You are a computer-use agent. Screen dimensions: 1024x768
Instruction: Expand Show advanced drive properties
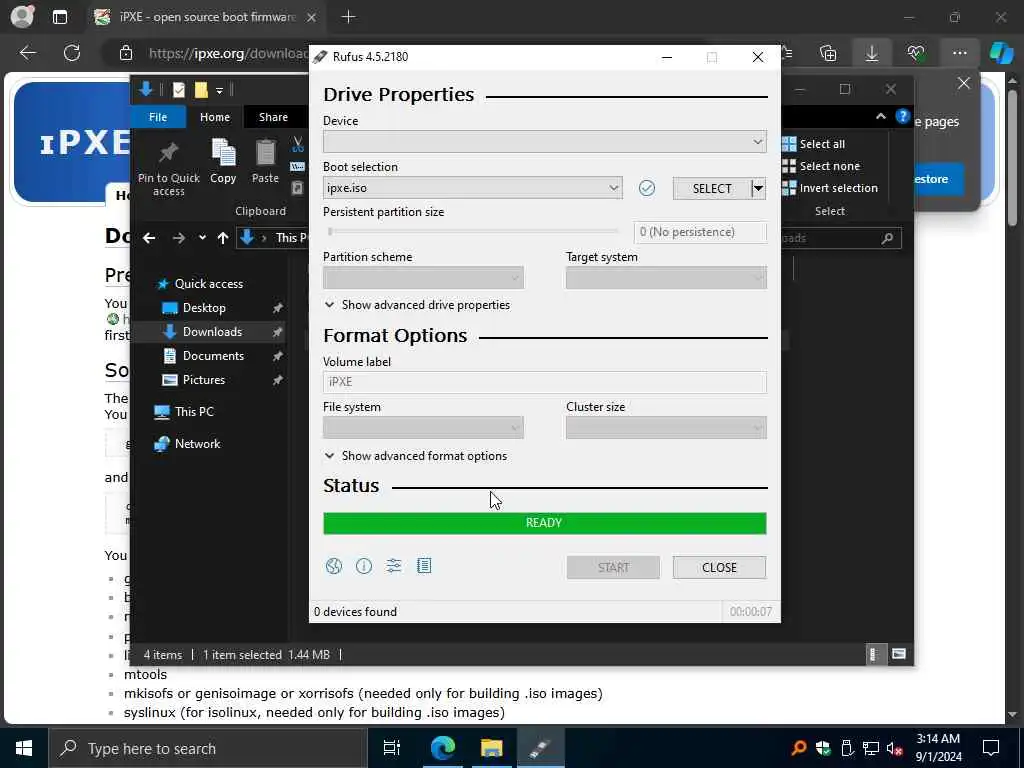[x=417, y=305]
